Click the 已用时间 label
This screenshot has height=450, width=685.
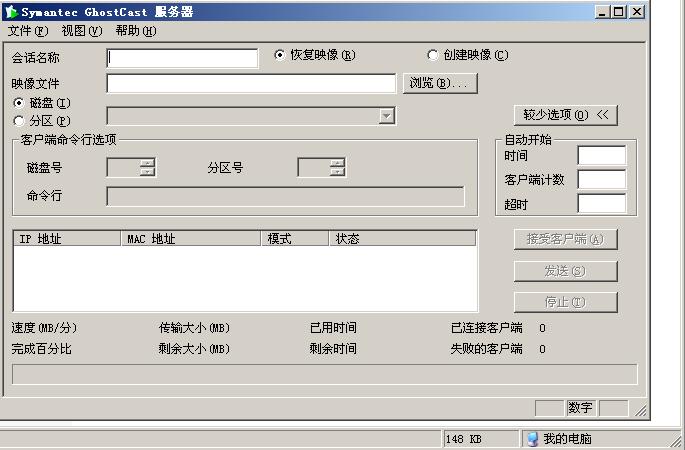333,328
